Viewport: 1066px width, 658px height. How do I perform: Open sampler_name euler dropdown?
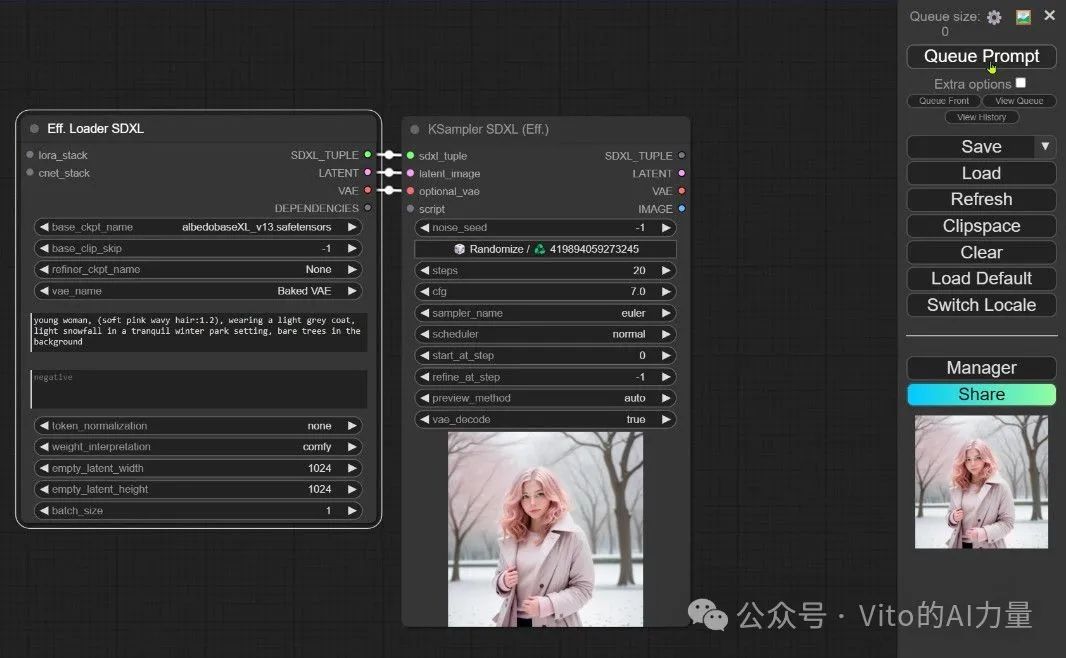click(545, 313)
